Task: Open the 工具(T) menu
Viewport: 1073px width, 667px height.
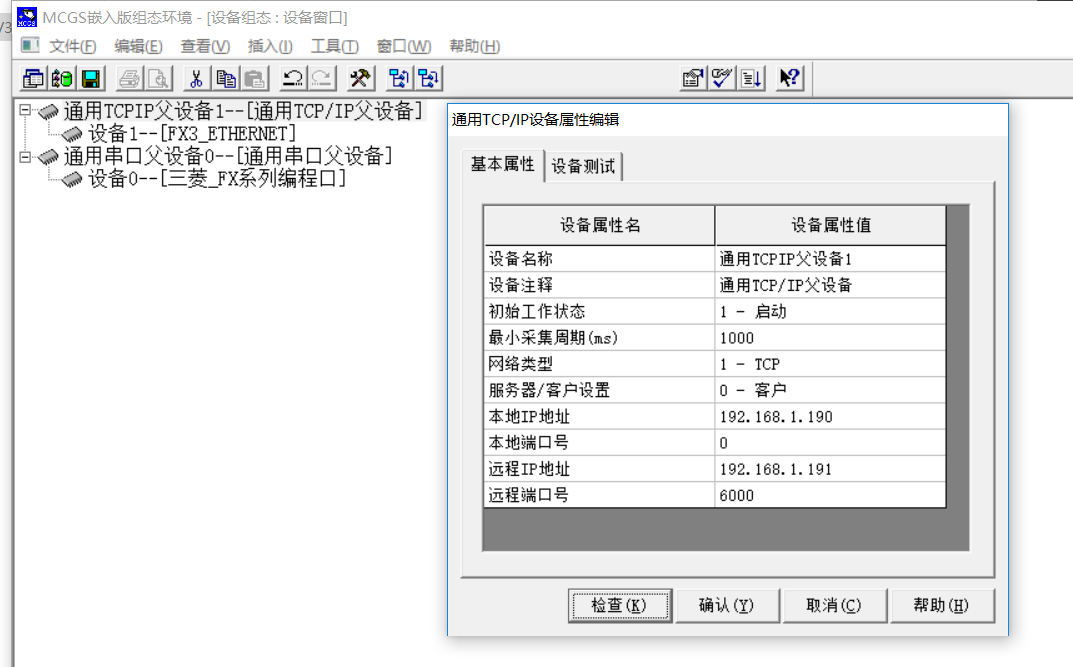Action: 334,46
